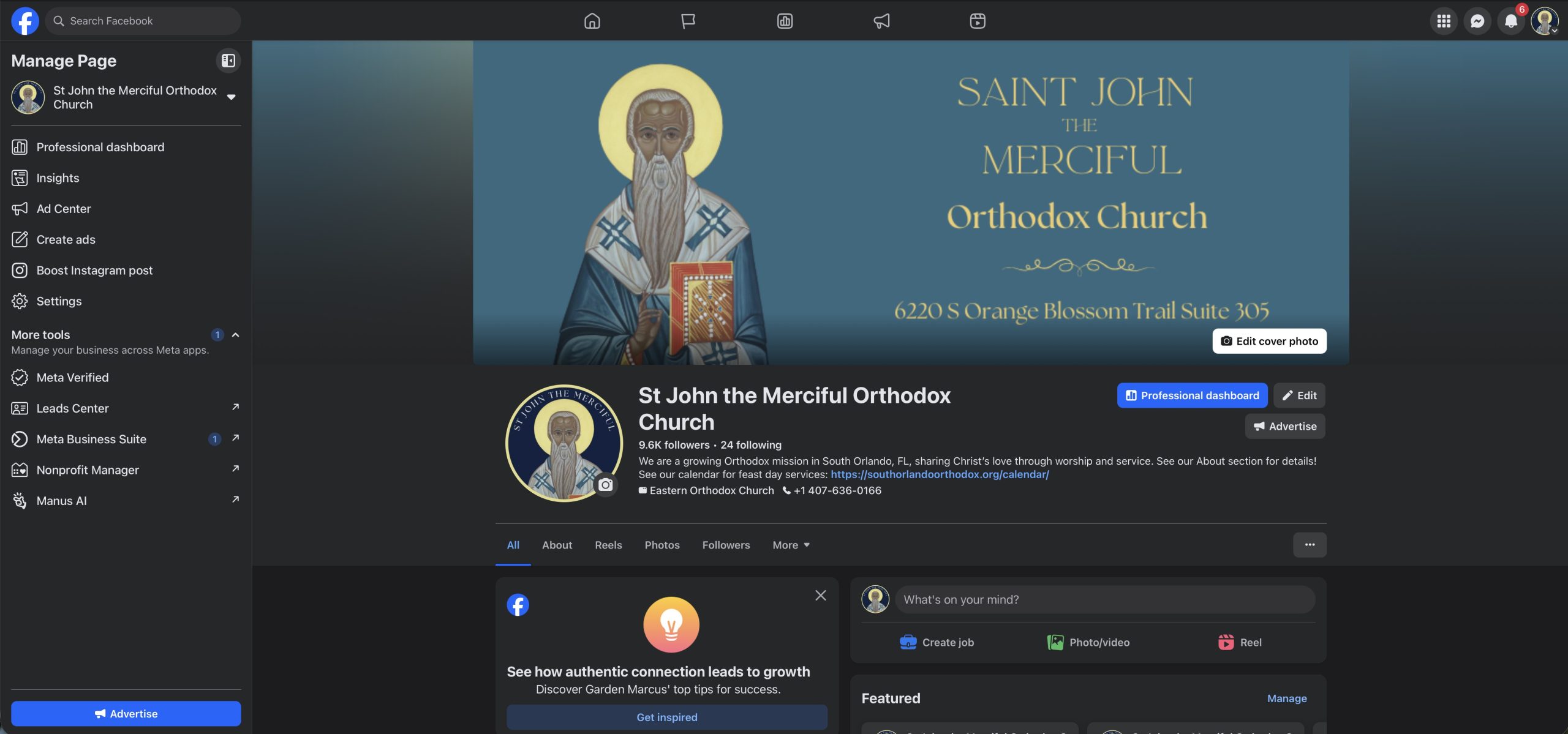
Task: Expand the More tab dropdown
Action: pos(791,545)
